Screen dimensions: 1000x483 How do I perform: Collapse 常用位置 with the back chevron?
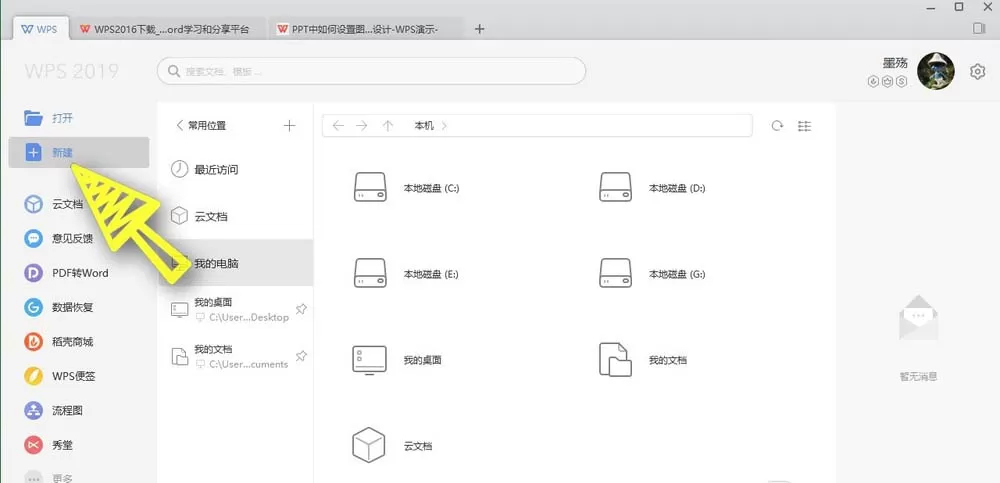[179, 125]
